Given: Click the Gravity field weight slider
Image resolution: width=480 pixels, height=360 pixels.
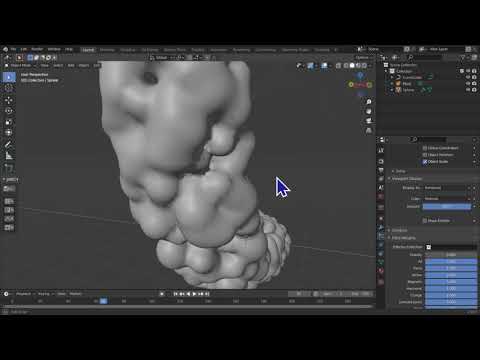Looking at the screenshot, I should point(451,255).
